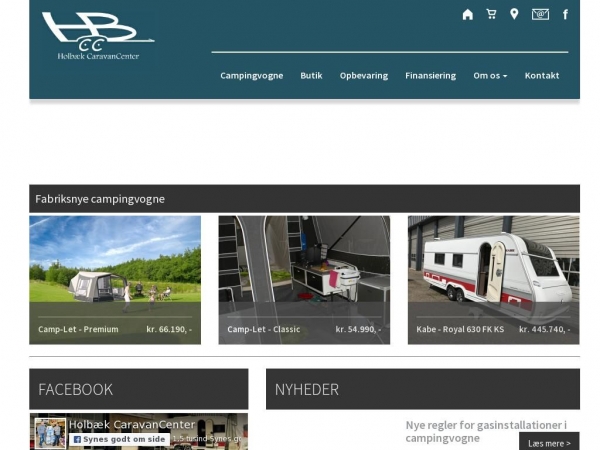Navigate to Kontakt page
Image resolution: width=600 pixels, height=450 pixels.
coord(542,75)
